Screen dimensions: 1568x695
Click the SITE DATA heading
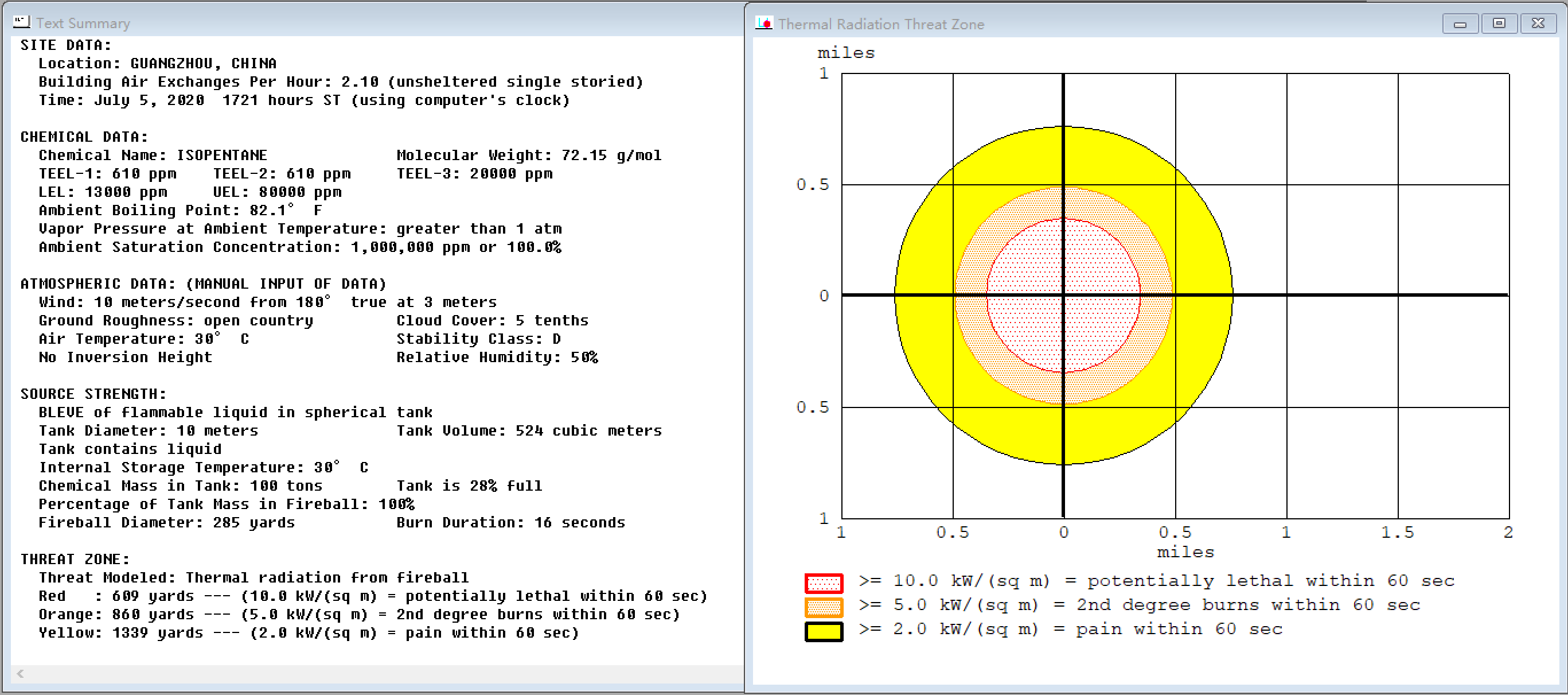point(66,45)
